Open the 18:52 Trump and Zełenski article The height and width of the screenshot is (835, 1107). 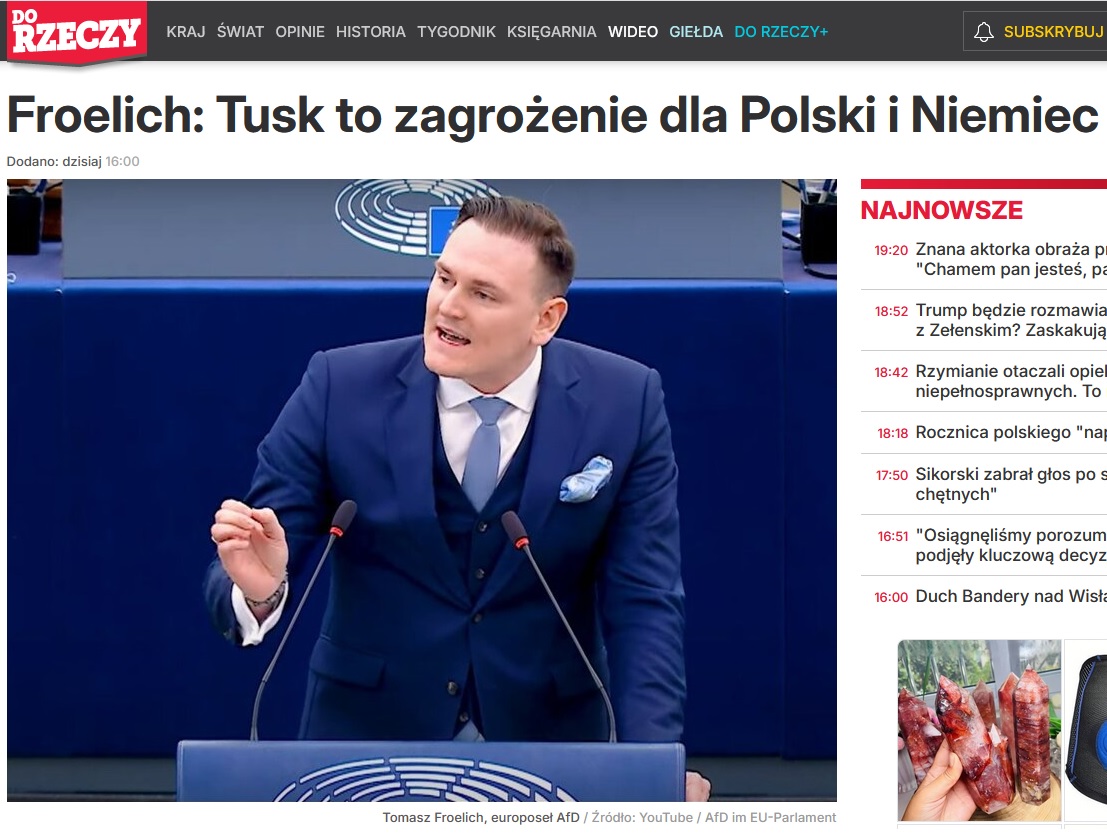click(x=990, y=320)
